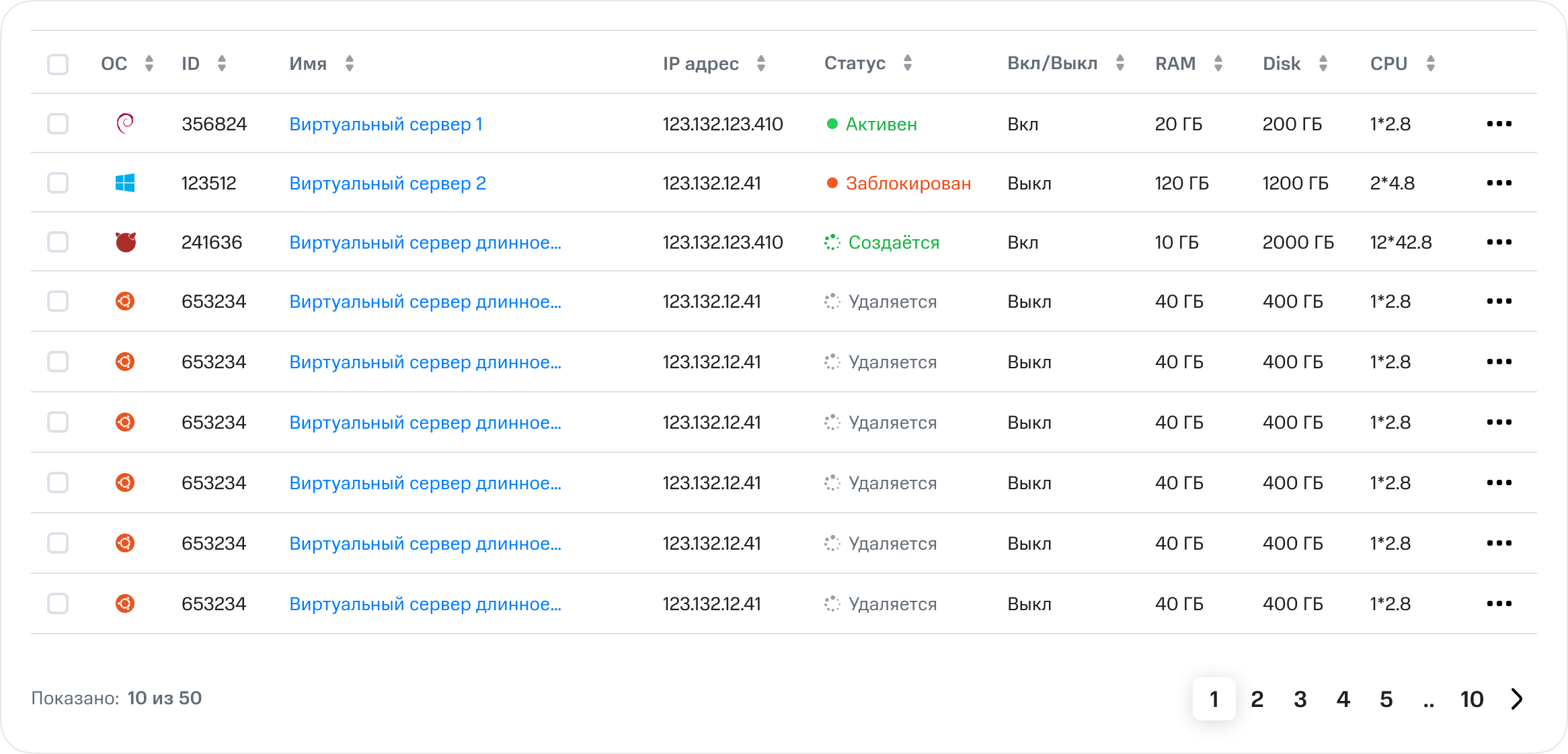Click the pagination ellipsis between 5 and 10
Image resolution: width=1568 pixels, height=754 pixels.
[x=1429, y=700]
